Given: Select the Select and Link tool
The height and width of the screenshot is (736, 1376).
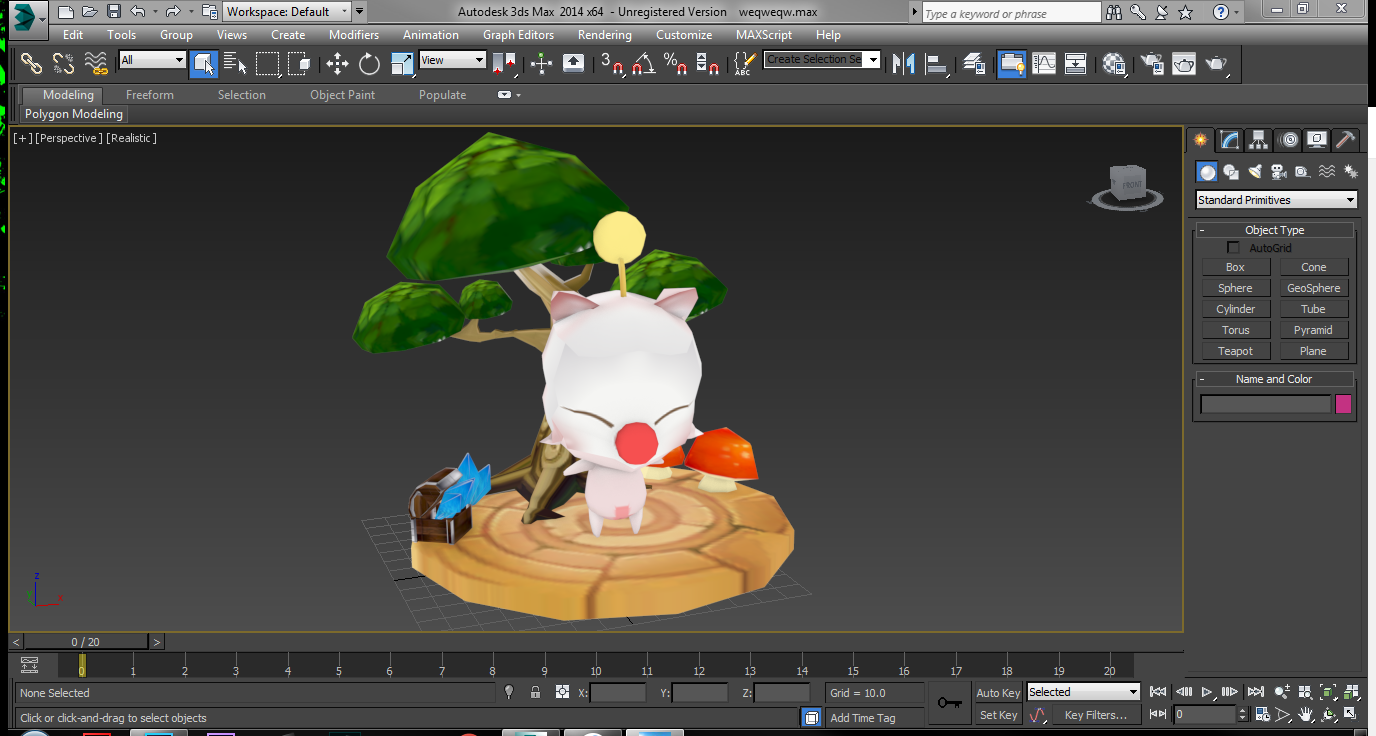Looking at the screenshot, I should (32, 64).
